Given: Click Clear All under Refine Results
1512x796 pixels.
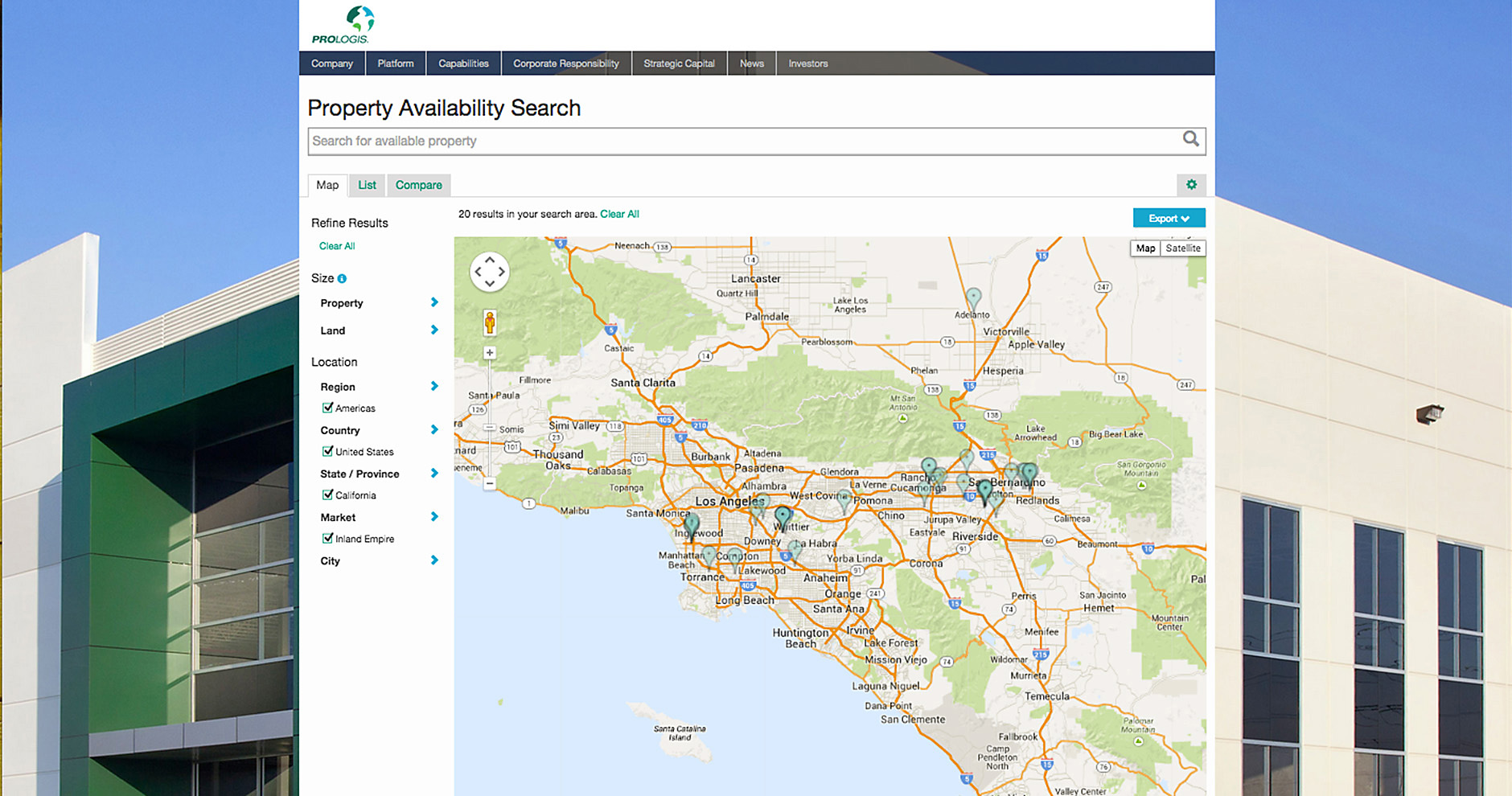Looking at the screenshot, I should [337, 246].
